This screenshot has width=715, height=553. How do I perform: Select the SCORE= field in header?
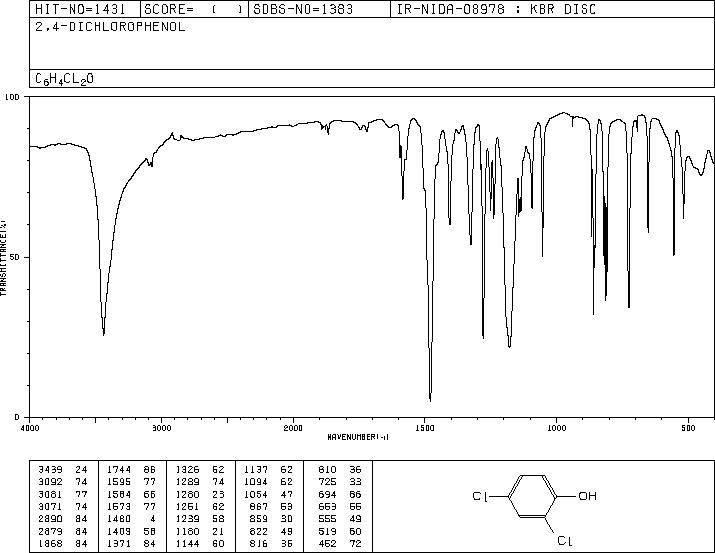(x=194, y=9)
